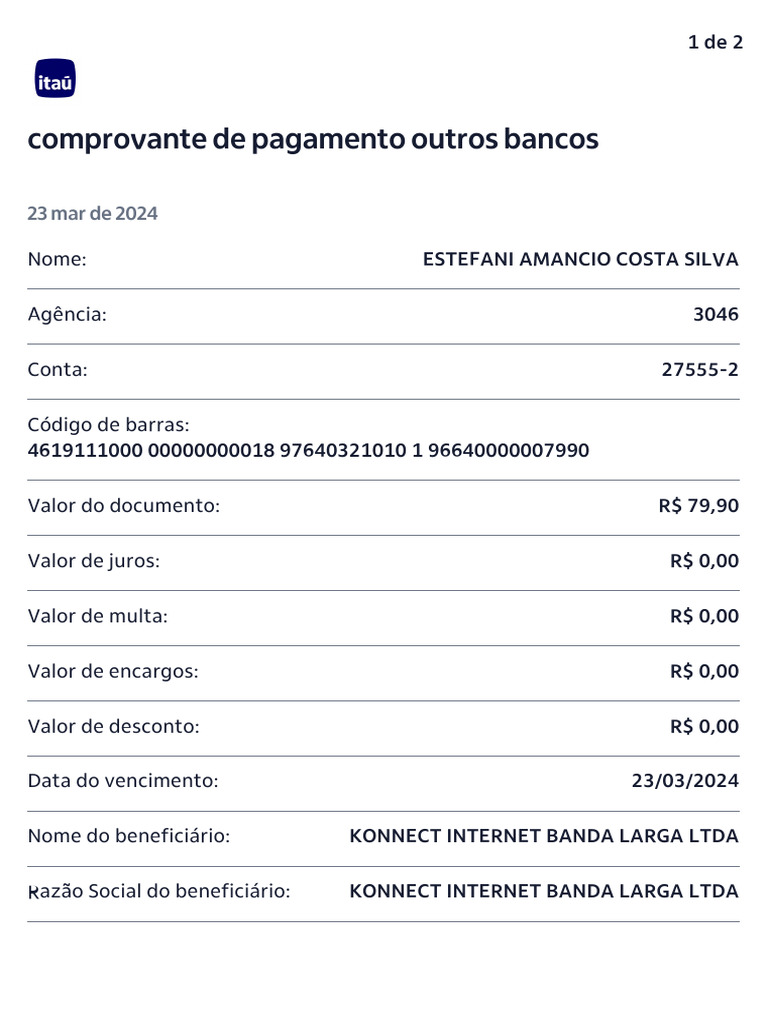Select the agência number 3046
Screen dimensions: 768x1024
pyautogui.click(x=716, y=315)
